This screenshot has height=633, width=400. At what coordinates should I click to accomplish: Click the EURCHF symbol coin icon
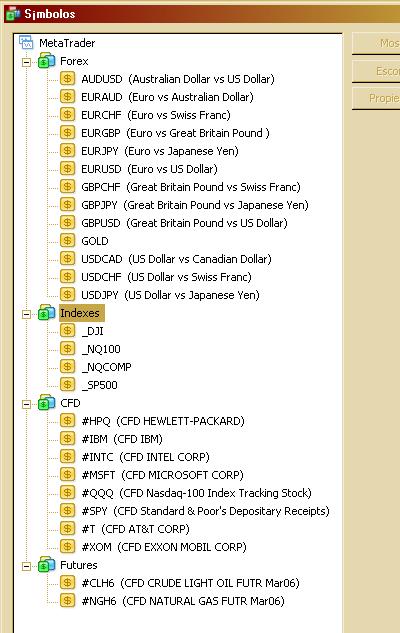pyautogui.click(x=67, y=115)
